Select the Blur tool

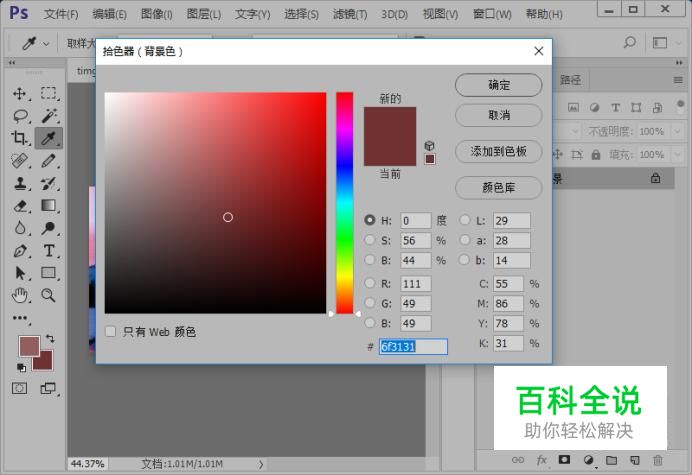[x=19, y=228]
